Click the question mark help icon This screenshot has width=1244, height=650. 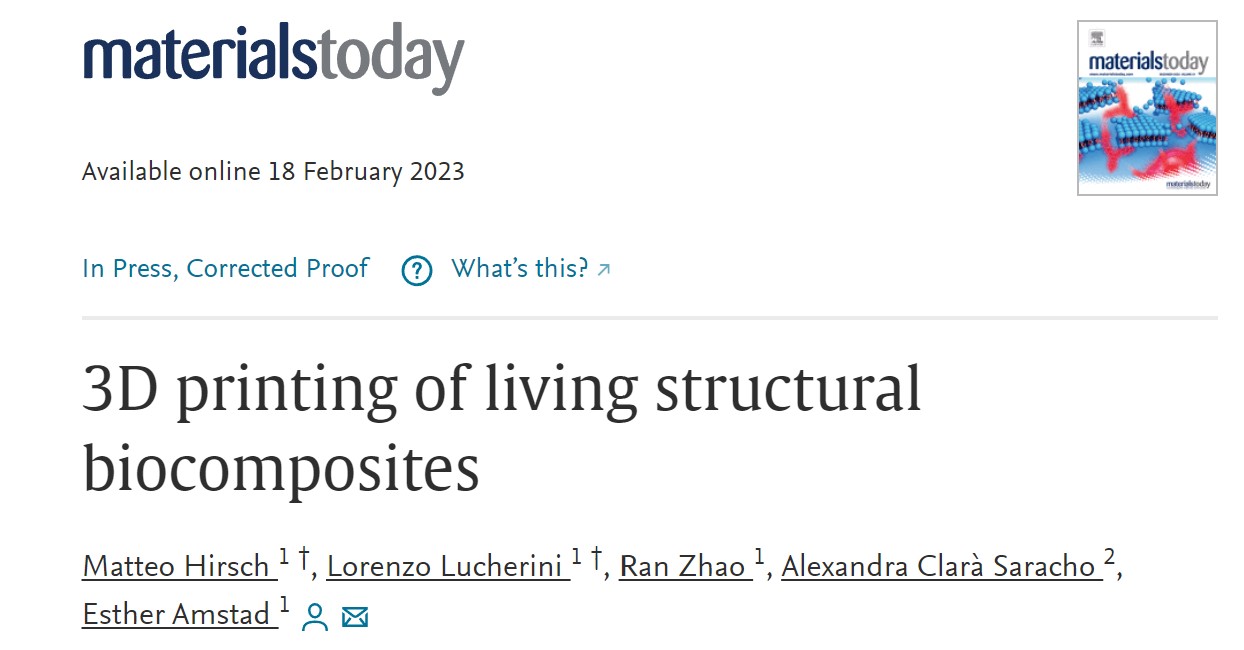pyautogui.click(x=416, y=270)
